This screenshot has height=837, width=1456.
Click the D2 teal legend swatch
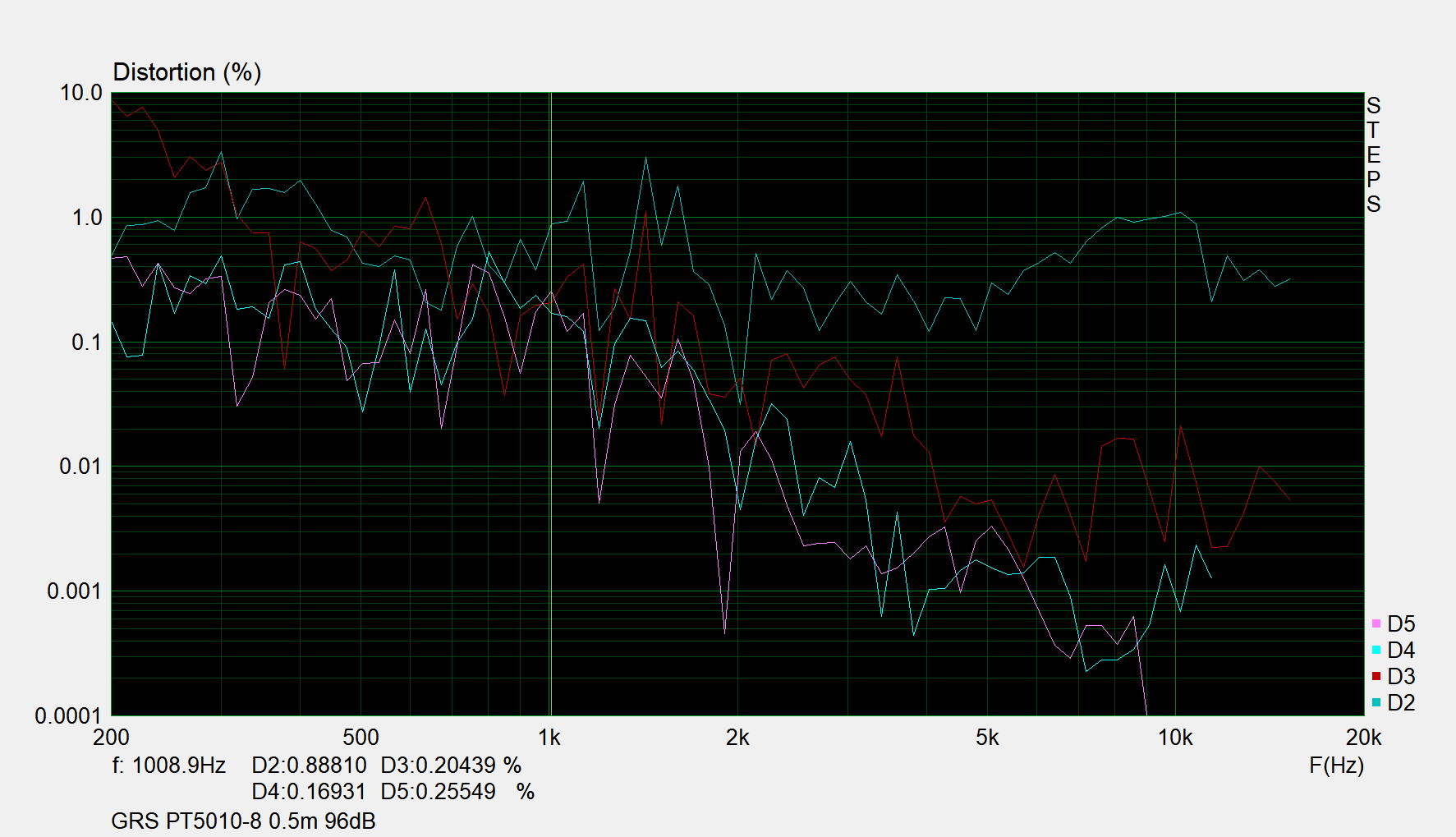click(x=1376, y=702)
